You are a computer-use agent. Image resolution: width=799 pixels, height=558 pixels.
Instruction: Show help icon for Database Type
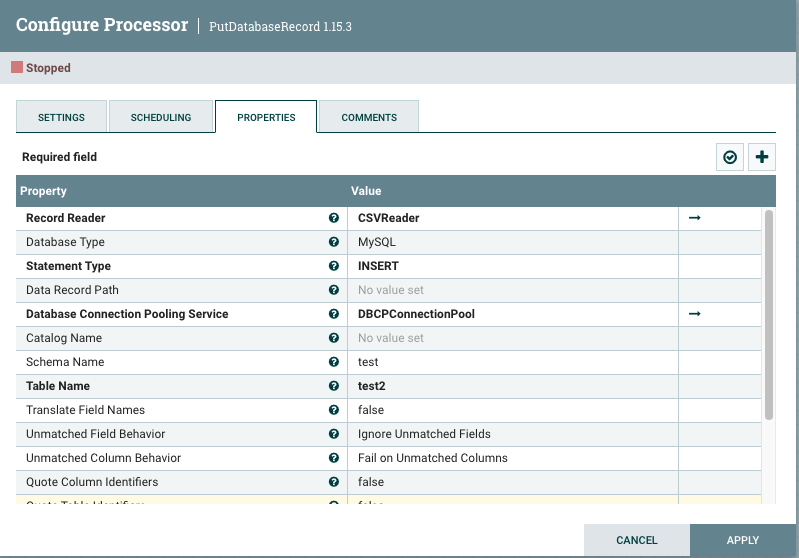click(x=334, y=242)
